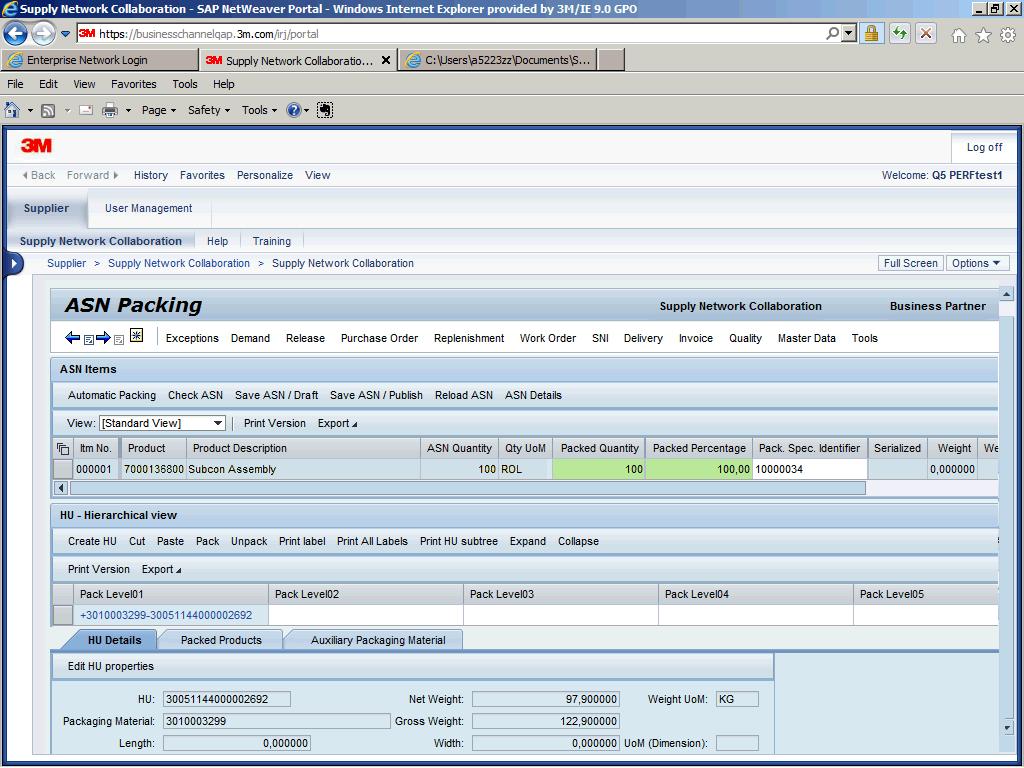Click the browser Forward arrow button
1024x768 pixels.
click(44, 34)
